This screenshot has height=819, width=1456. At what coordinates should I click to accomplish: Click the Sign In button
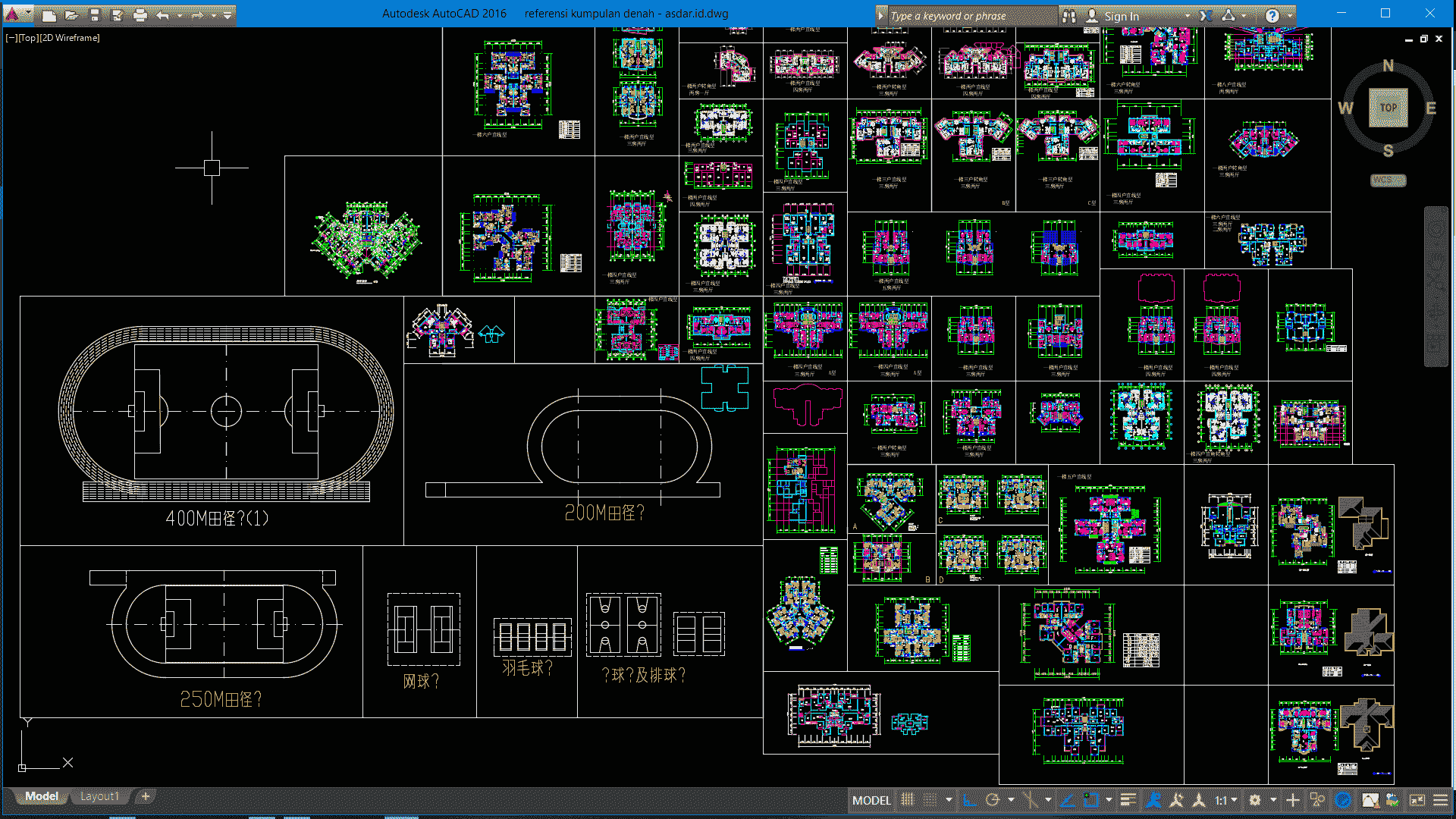1122,16
